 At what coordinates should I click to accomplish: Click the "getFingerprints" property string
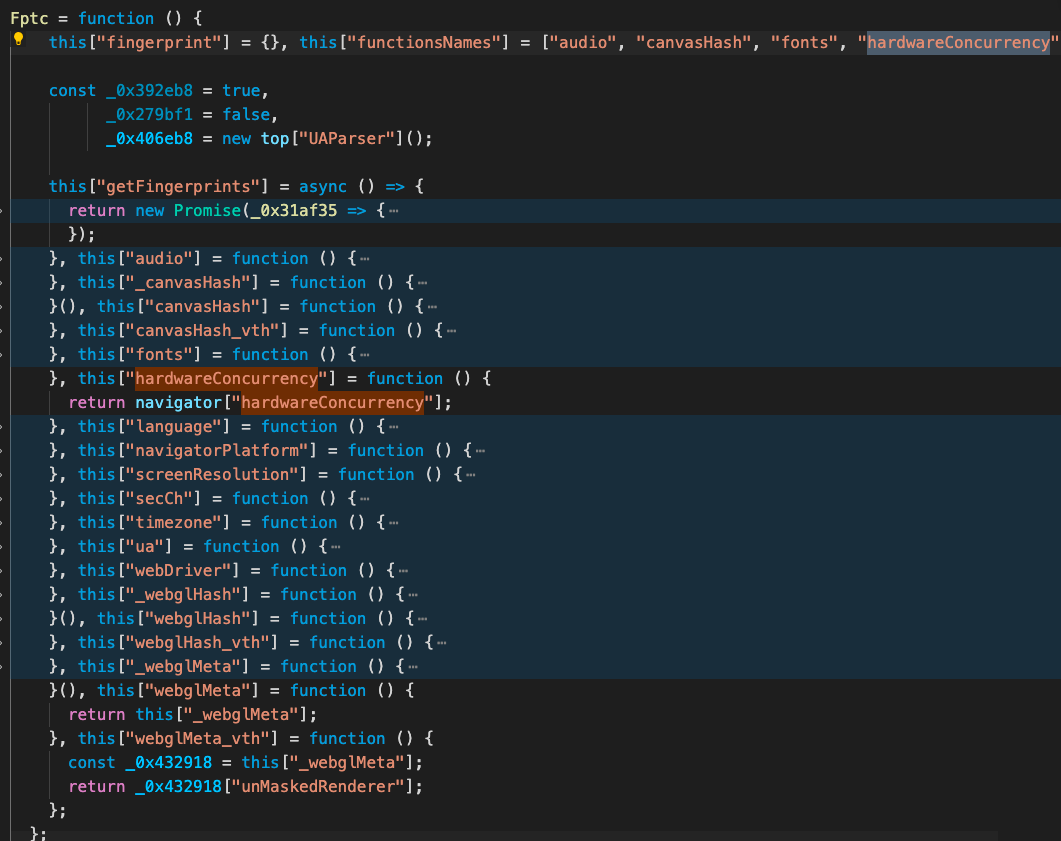(179, 187)
